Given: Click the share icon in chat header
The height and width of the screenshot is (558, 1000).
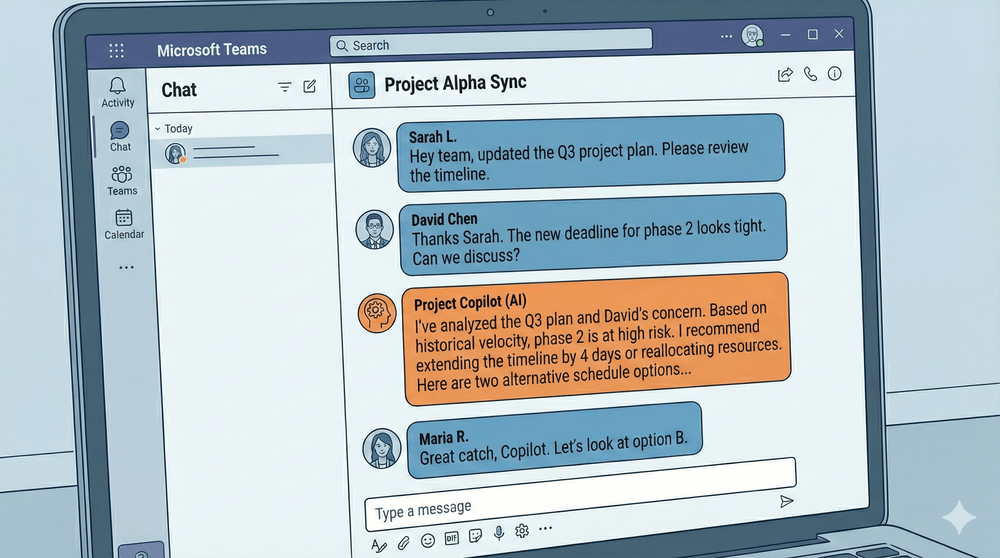Looking at the screenshot, I should tap(785, 74).
